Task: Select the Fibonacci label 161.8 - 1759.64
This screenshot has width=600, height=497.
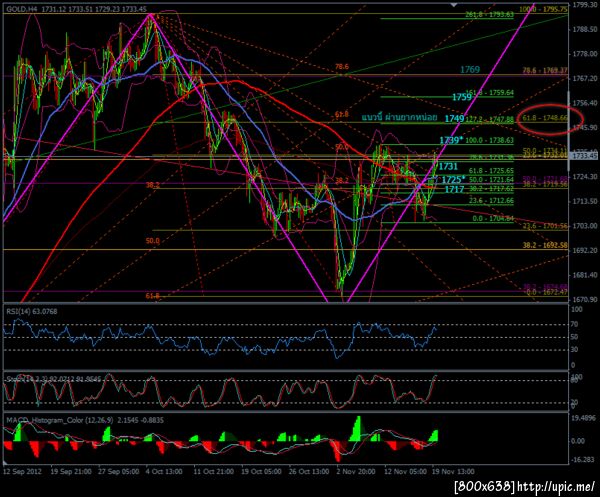Action: (489, 93)
